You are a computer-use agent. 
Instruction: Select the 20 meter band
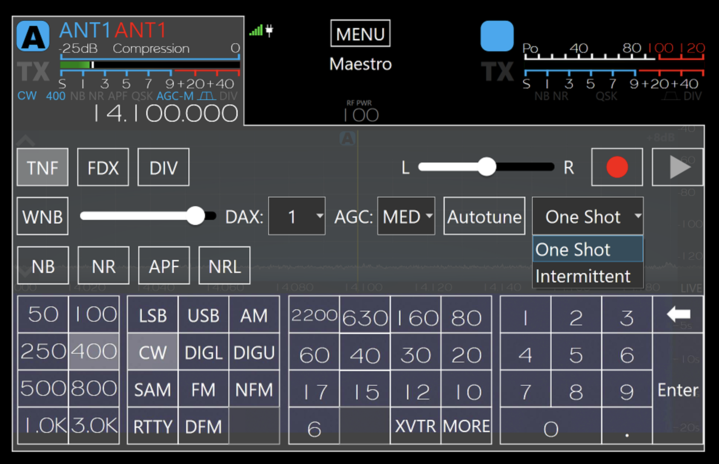466,352
